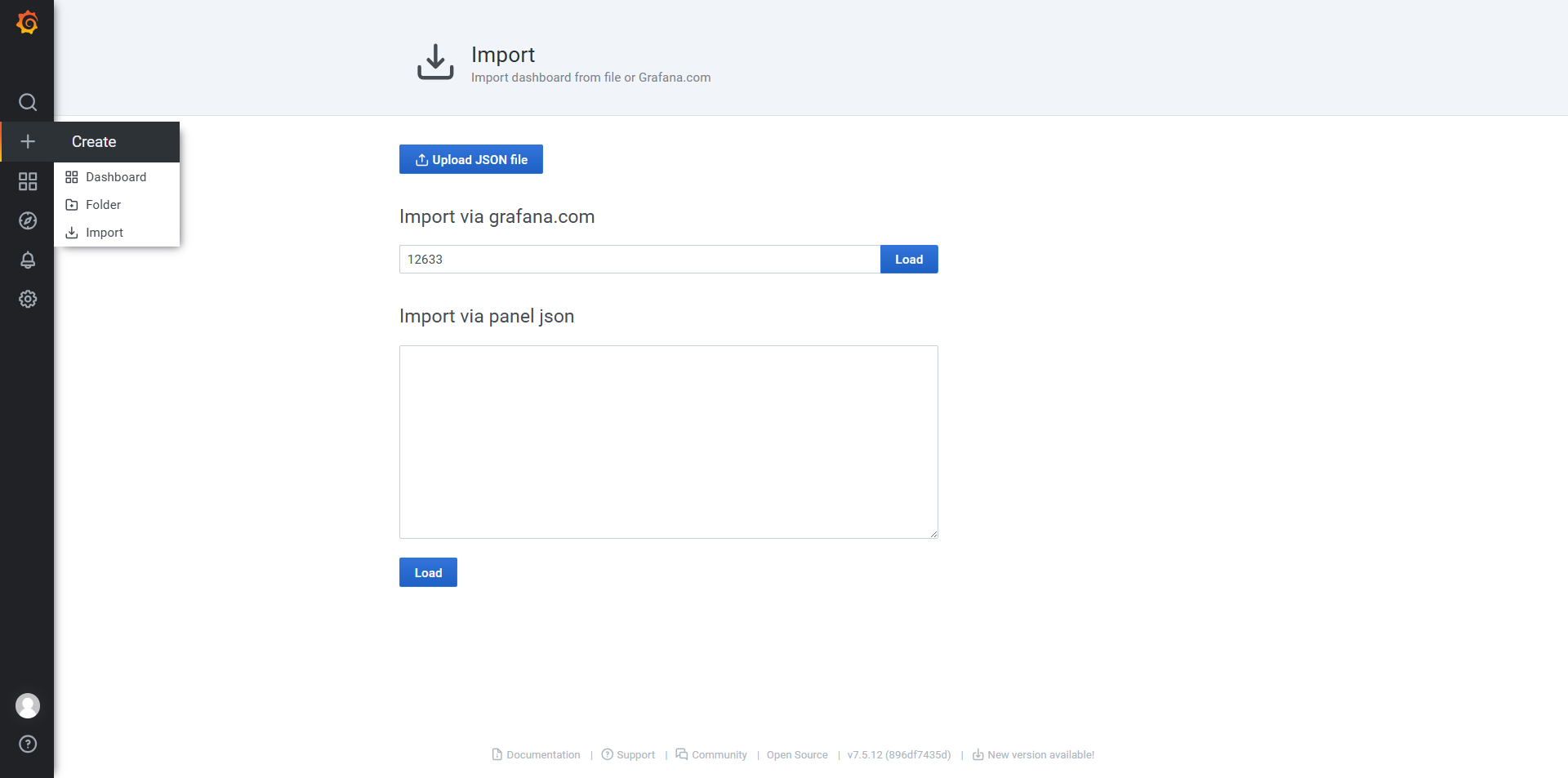This screenshot has height=778, width=1568.
Task: Click the text area resize handle corner
Action: tap(933, 534)
